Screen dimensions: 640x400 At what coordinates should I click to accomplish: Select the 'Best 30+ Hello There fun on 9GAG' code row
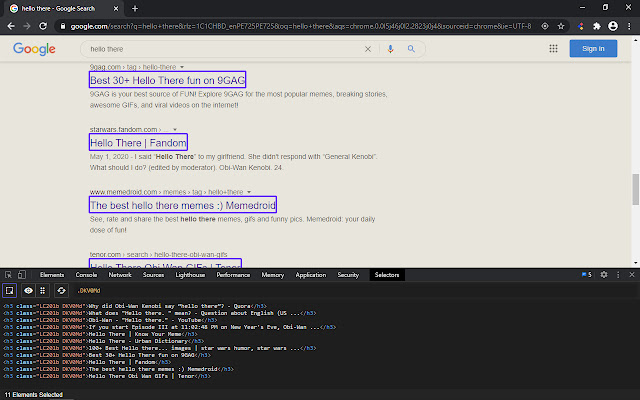point(107,355)
